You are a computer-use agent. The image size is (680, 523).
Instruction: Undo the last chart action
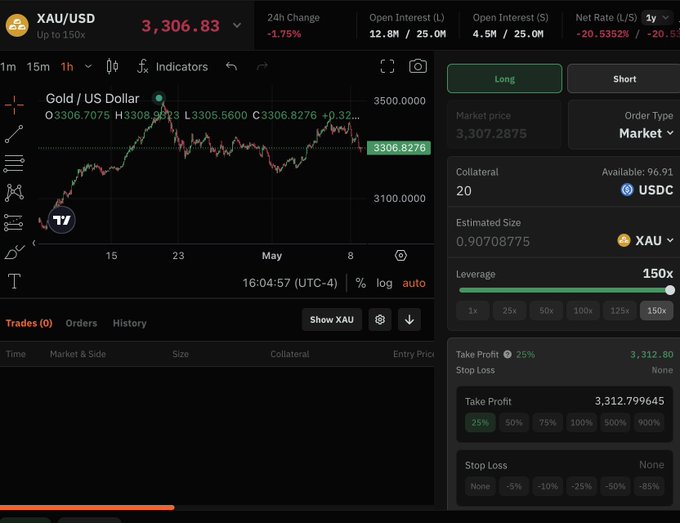pyautogui.click(x=232, y=66)
